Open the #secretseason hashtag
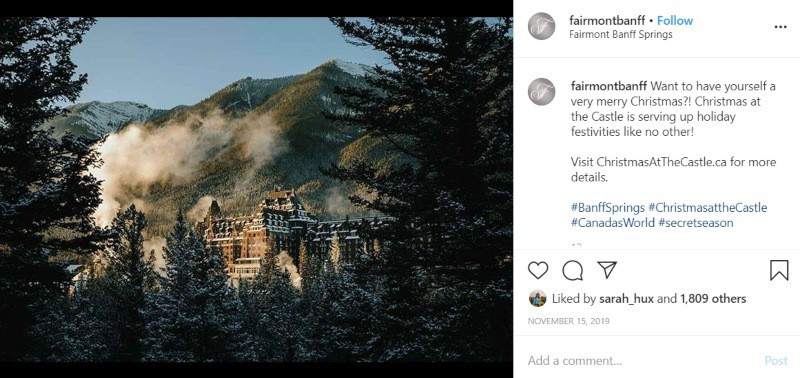Image resolution: width=800 pixels, height=378 pixels. (x=695, y=223)
